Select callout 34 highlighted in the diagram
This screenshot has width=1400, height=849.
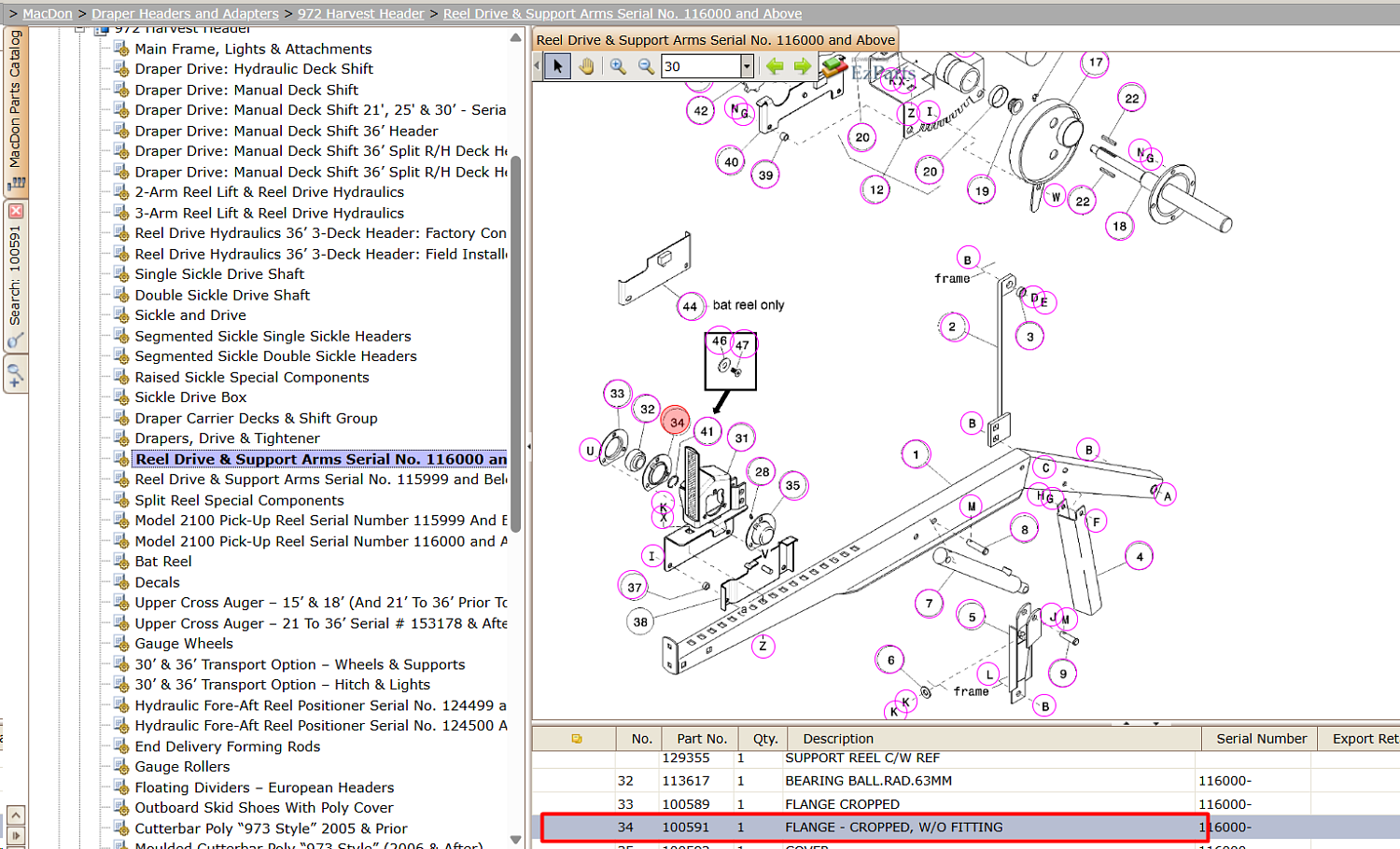(x=676, y=422)
